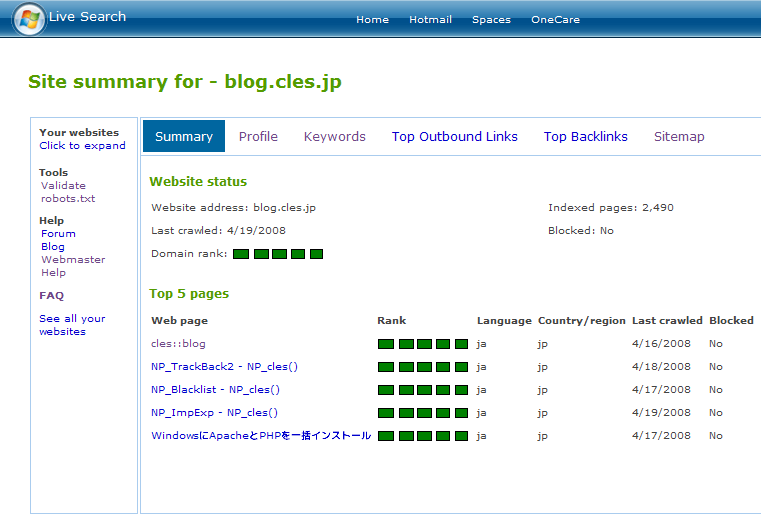Click the Live Search logo icon
Image resolution: width=761 pixels, height=527 pixels.
pos(29,18)
